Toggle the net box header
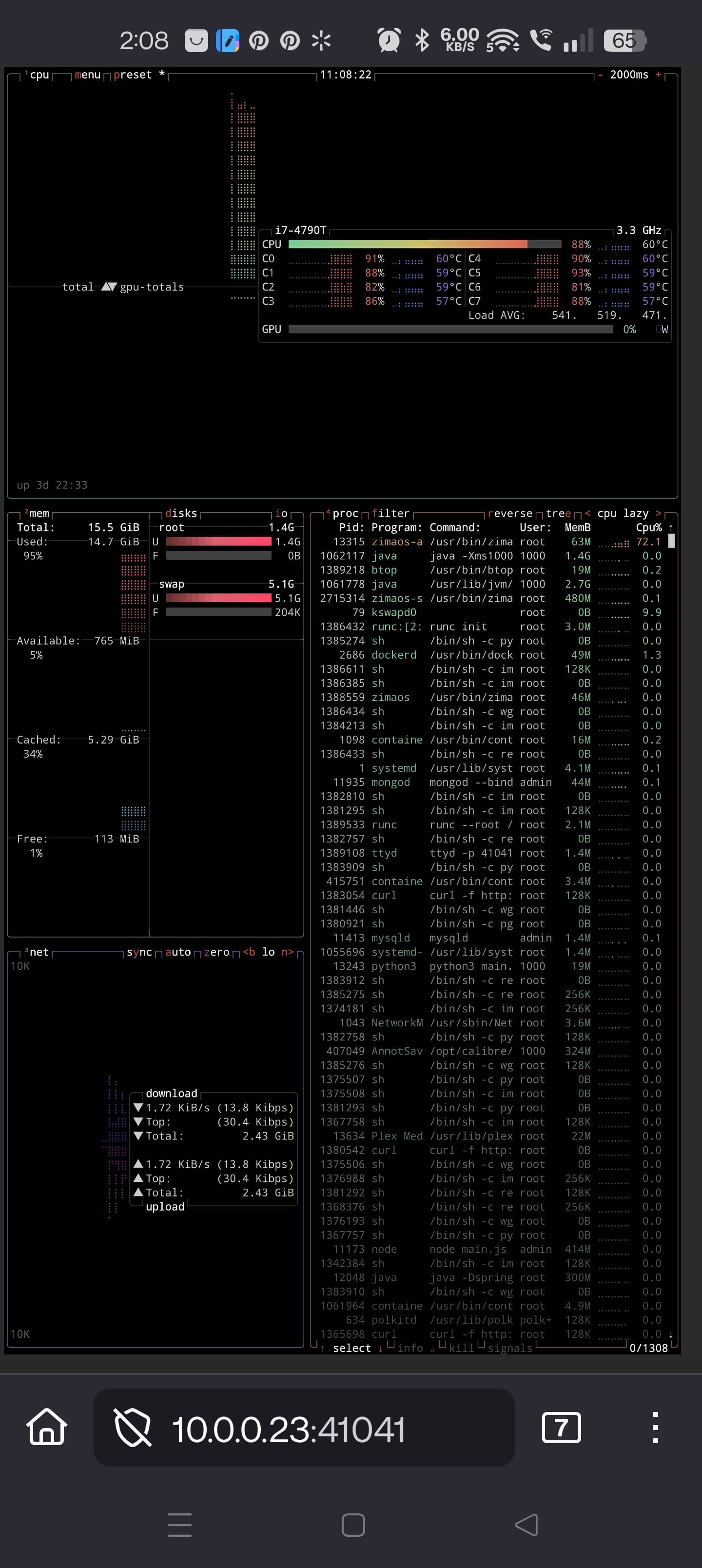Viewport: 702px width, 1568px height. 37,952
